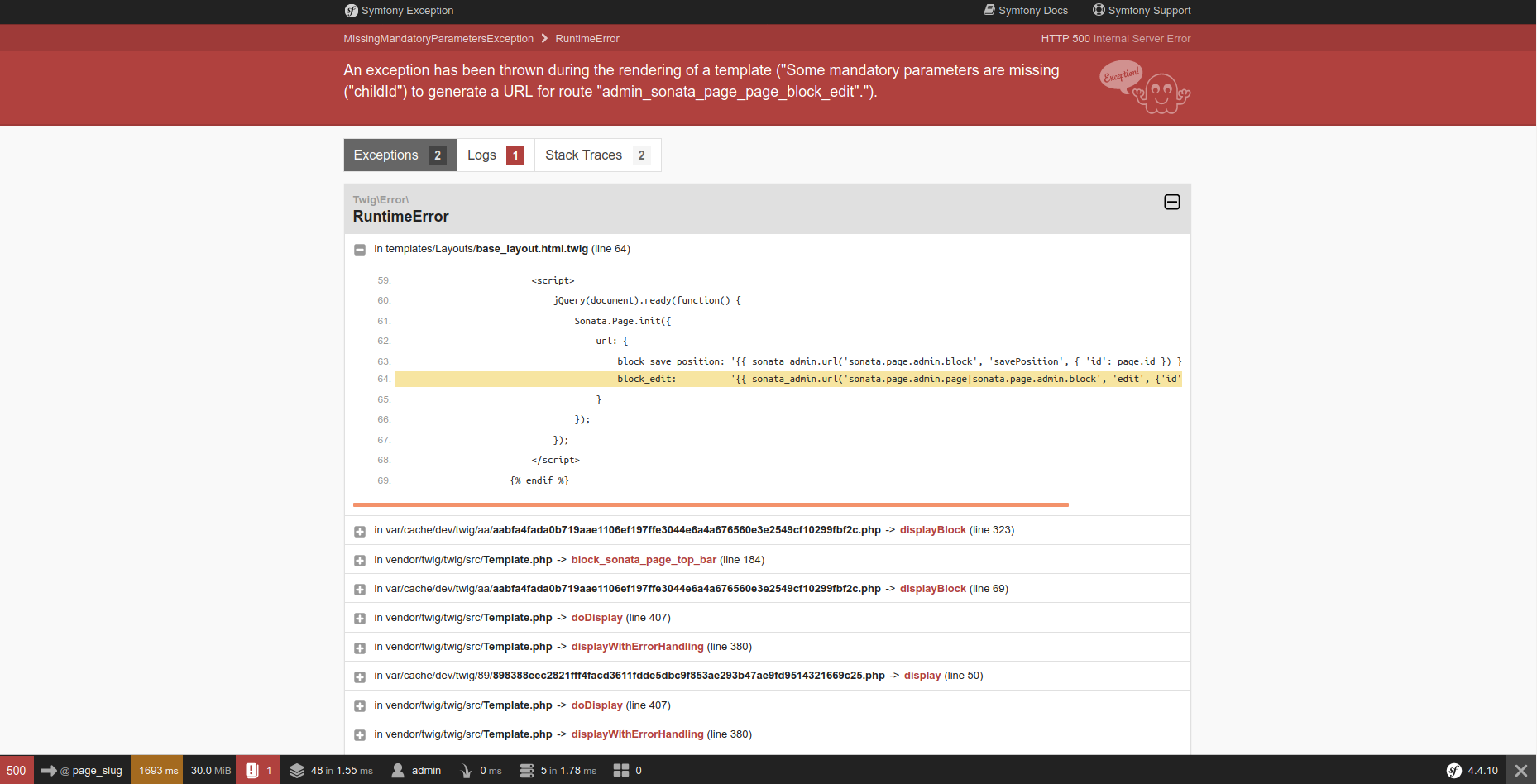Expand the displayBlock line 323 trace
Viewport: 1537px width, 784px height.
[360, 532]
